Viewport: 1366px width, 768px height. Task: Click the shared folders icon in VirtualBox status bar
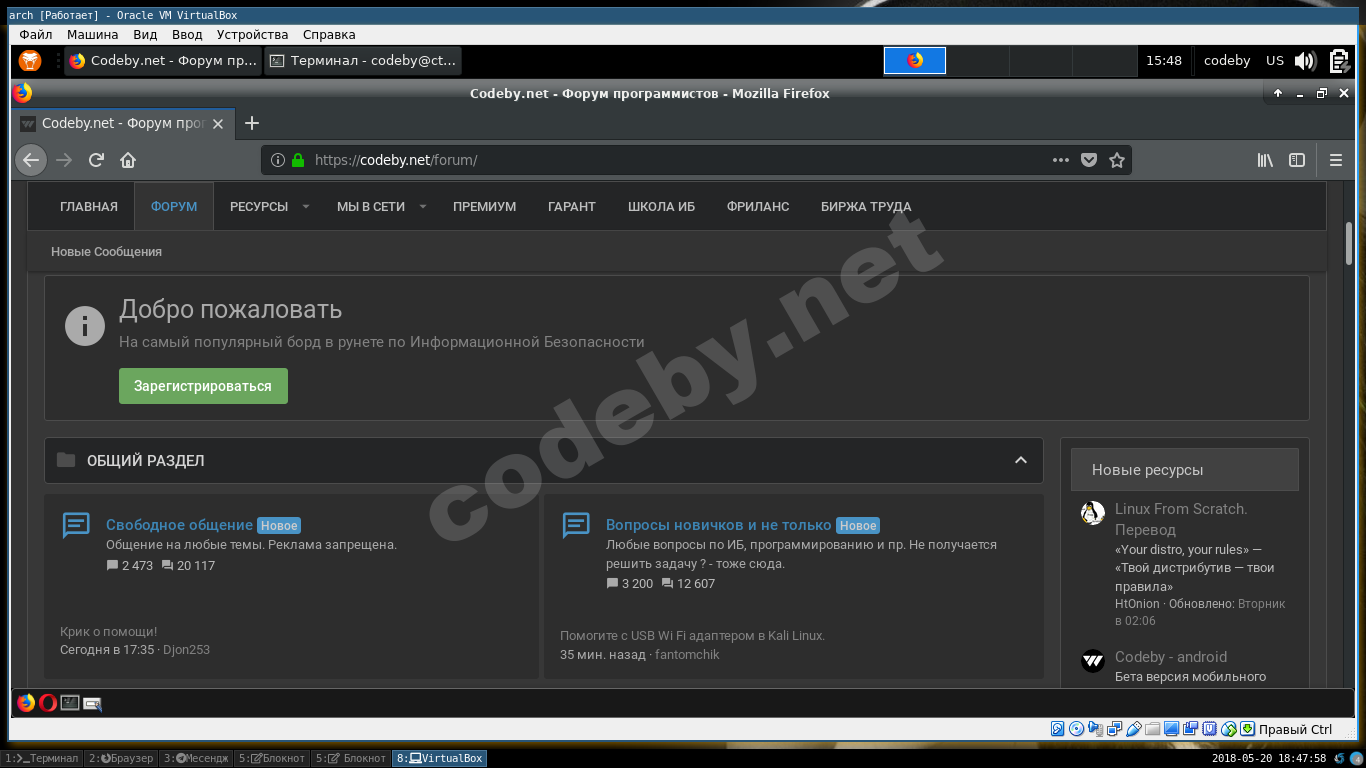[1152, 729]
